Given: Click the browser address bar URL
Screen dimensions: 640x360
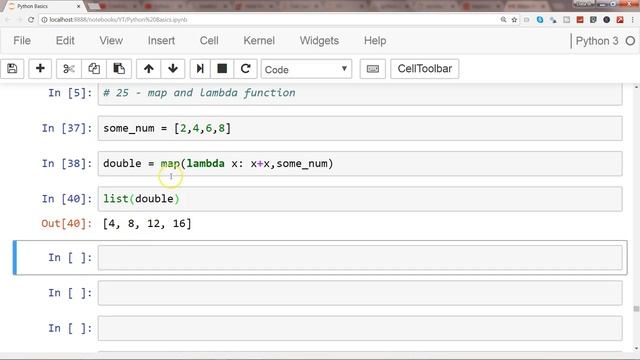Looking at the screenshot, I should [118, 20].
